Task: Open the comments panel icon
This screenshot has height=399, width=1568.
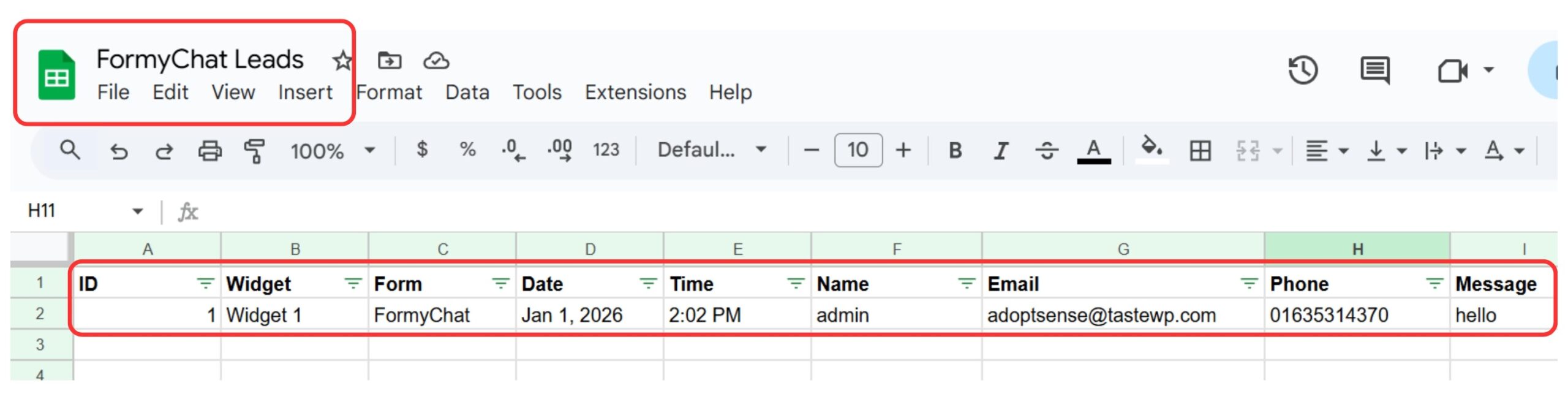Action: click(1375, 70)
